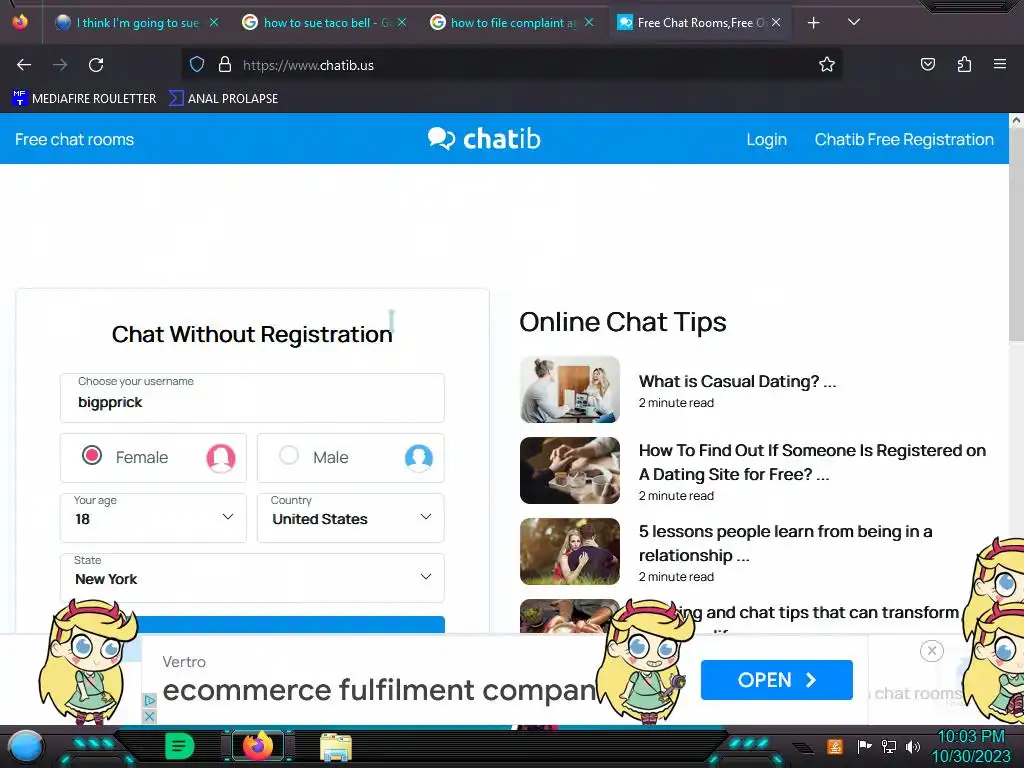Viewport: 1024px width, 768px height.
Task: Click the small X icon below AdChoices
Action: (150, 716)
